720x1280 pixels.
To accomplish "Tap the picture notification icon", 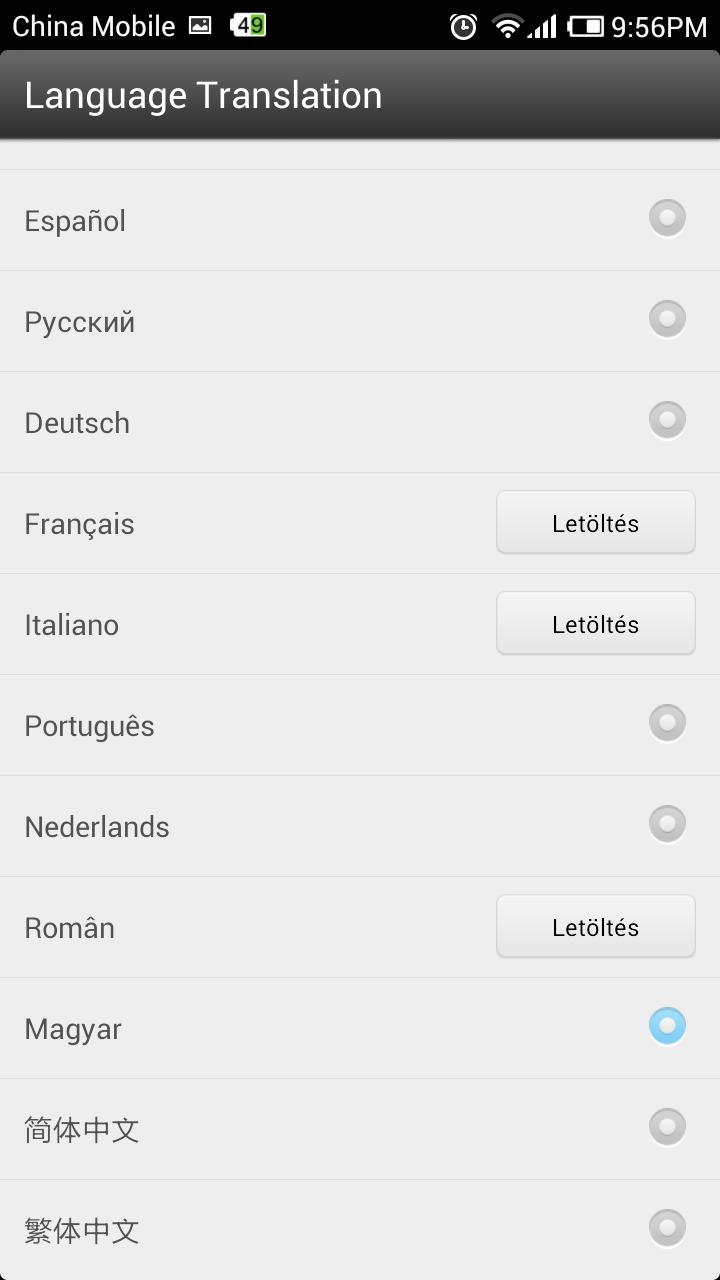I will [200, 26].
